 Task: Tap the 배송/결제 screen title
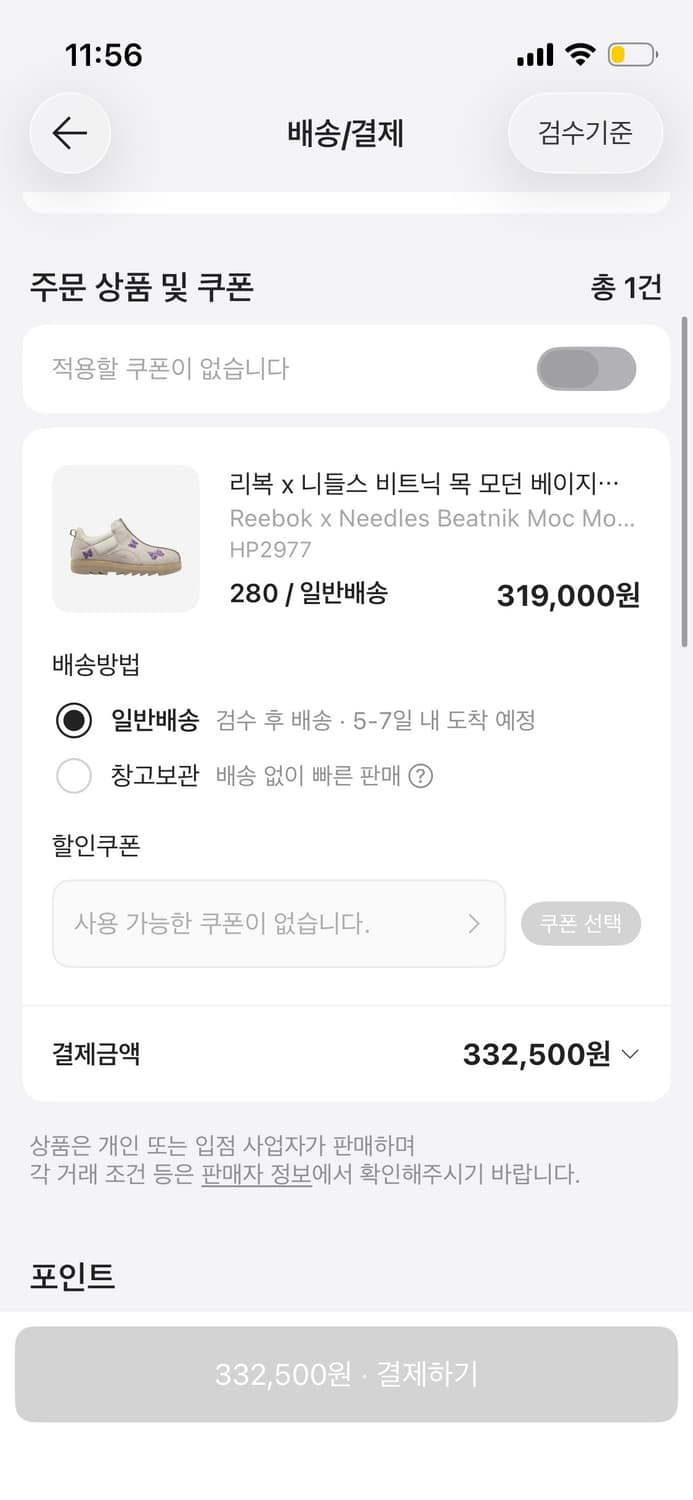(346, 133)
